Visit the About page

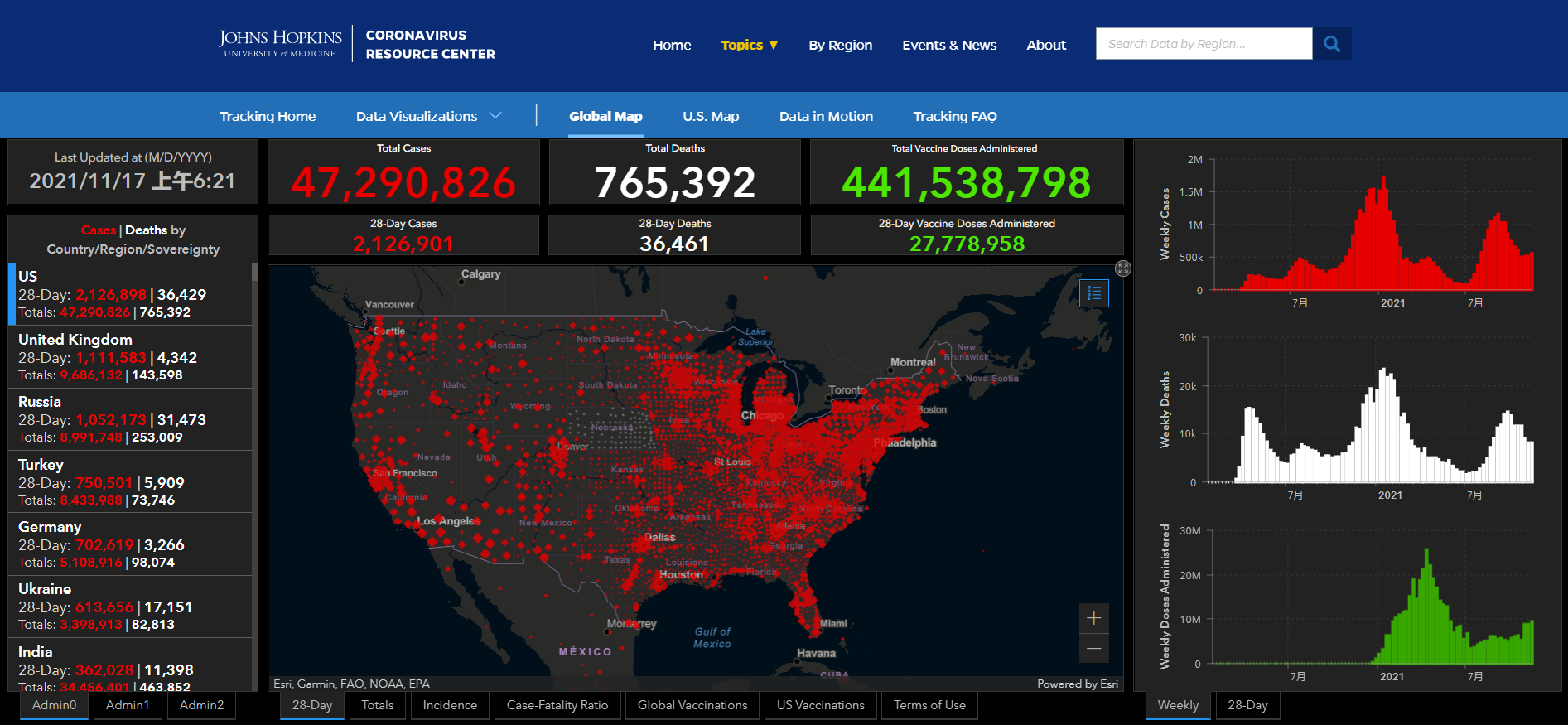click(x=1046, y=45)
